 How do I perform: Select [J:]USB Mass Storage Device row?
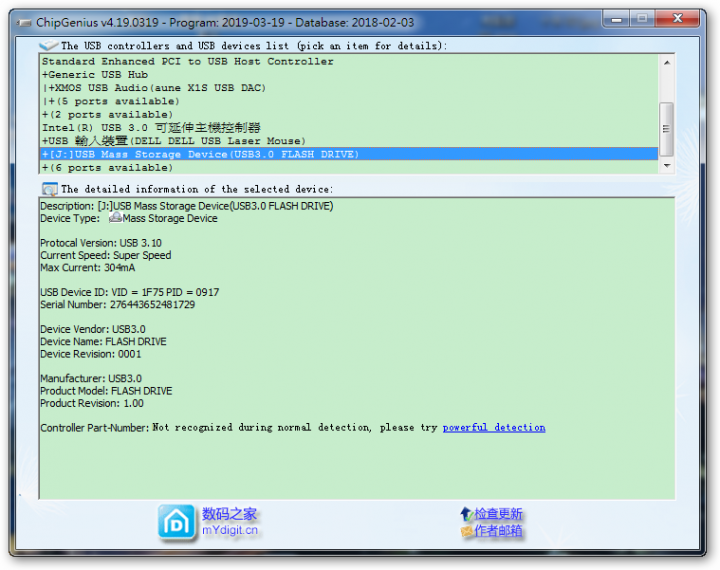349,154
